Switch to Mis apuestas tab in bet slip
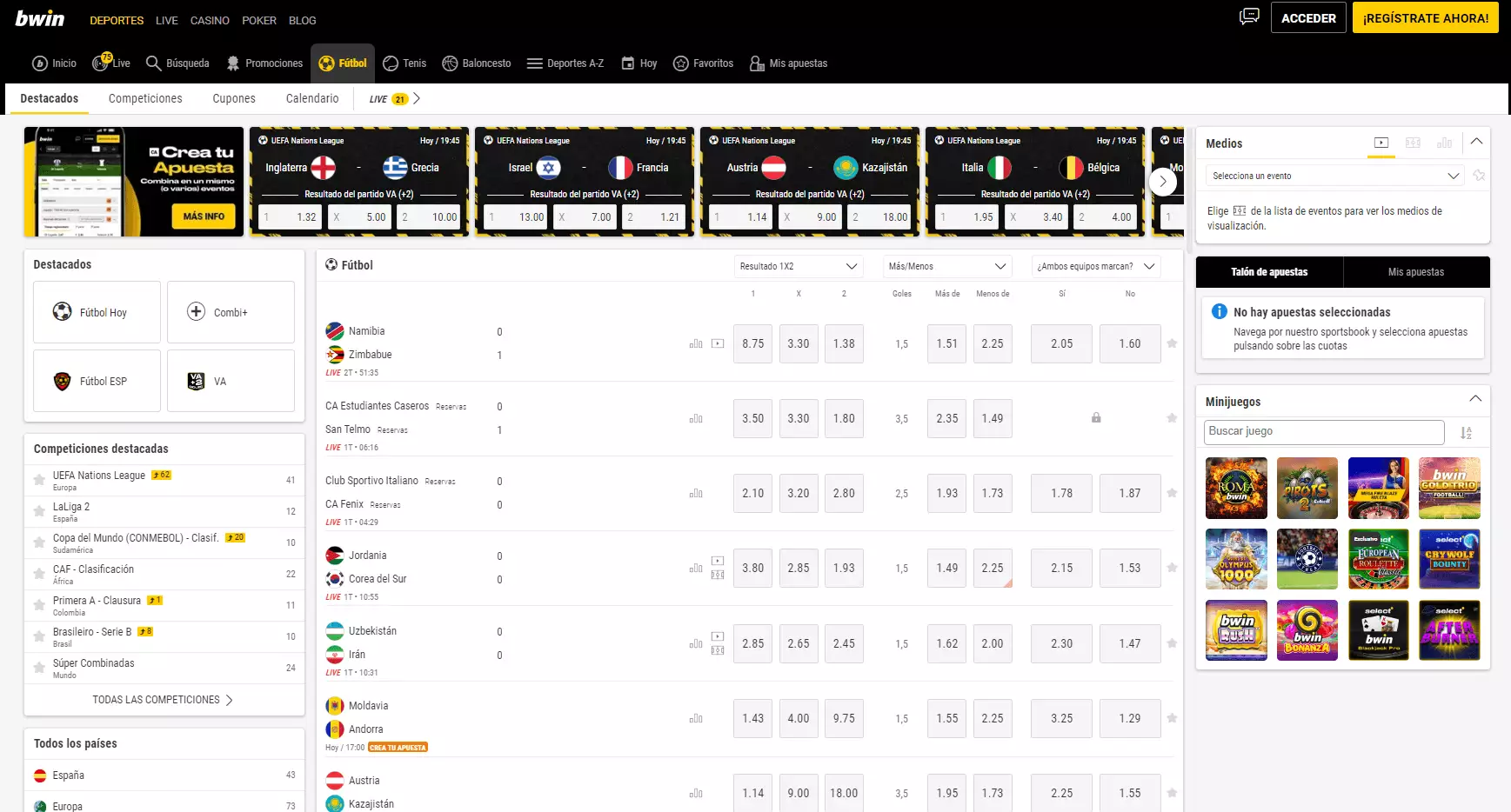 click(1415, 272)
